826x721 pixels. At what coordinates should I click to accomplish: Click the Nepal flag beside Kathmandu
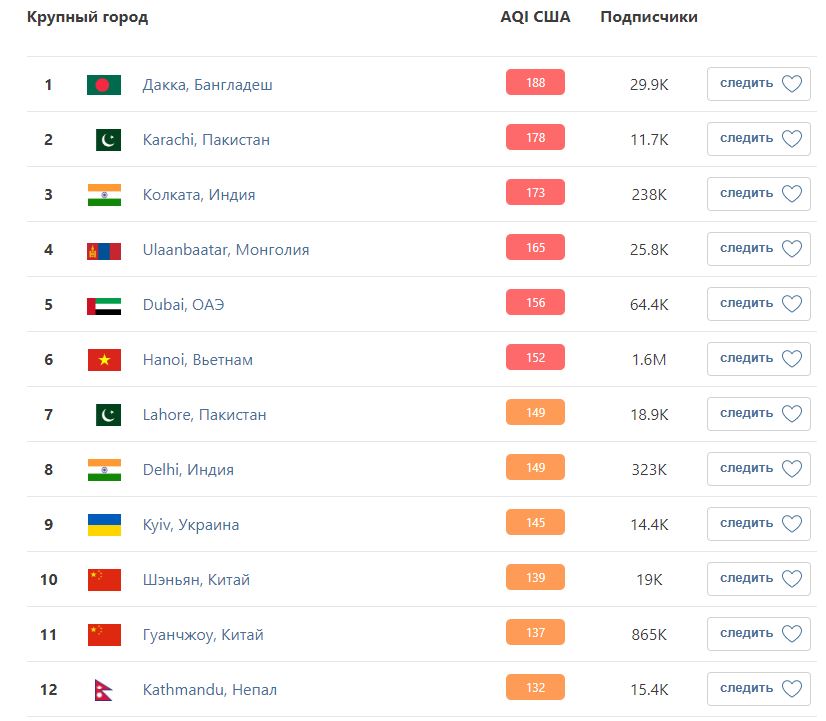point(104,690)
